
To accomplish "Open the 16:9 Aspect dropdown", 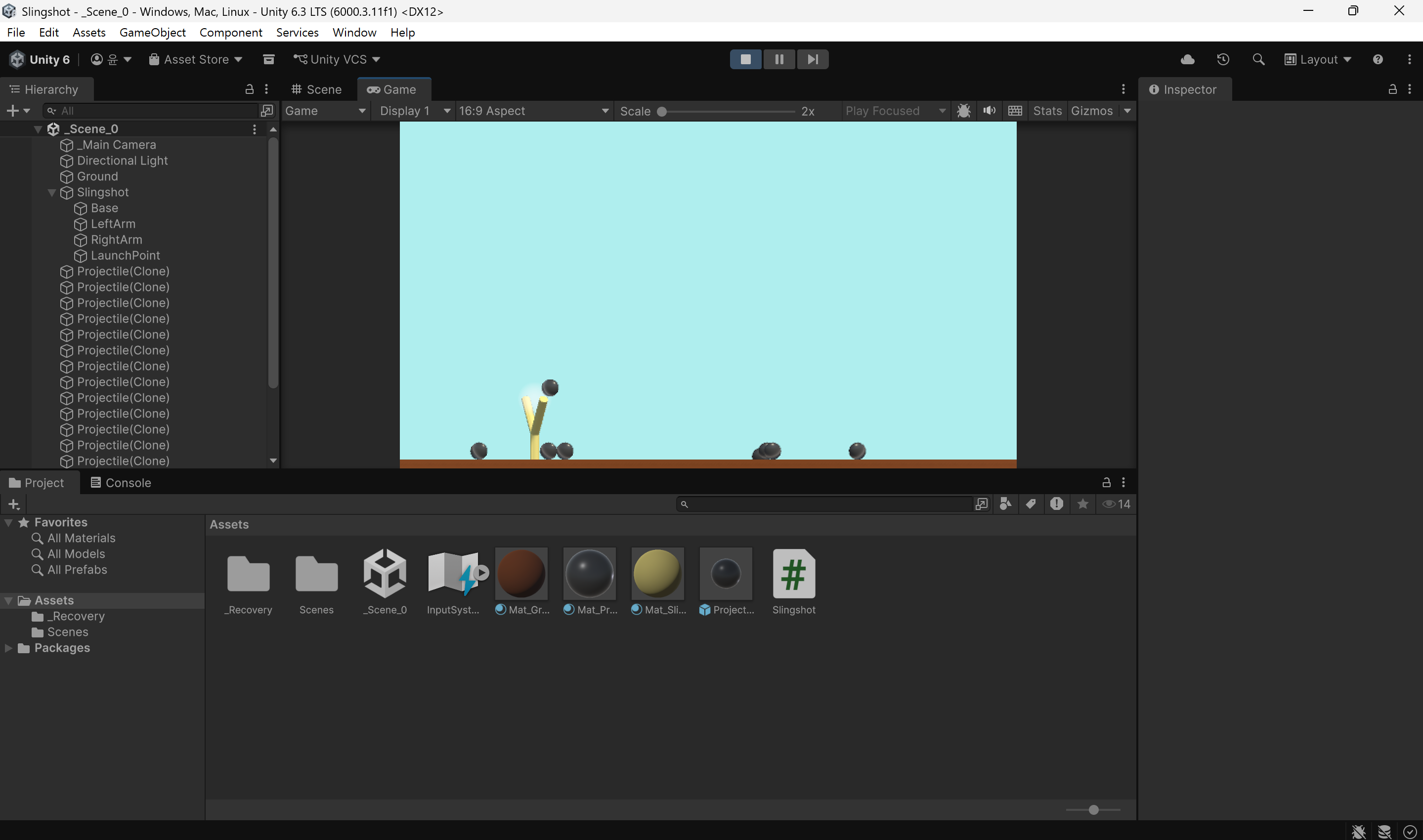I will (533, 111).
